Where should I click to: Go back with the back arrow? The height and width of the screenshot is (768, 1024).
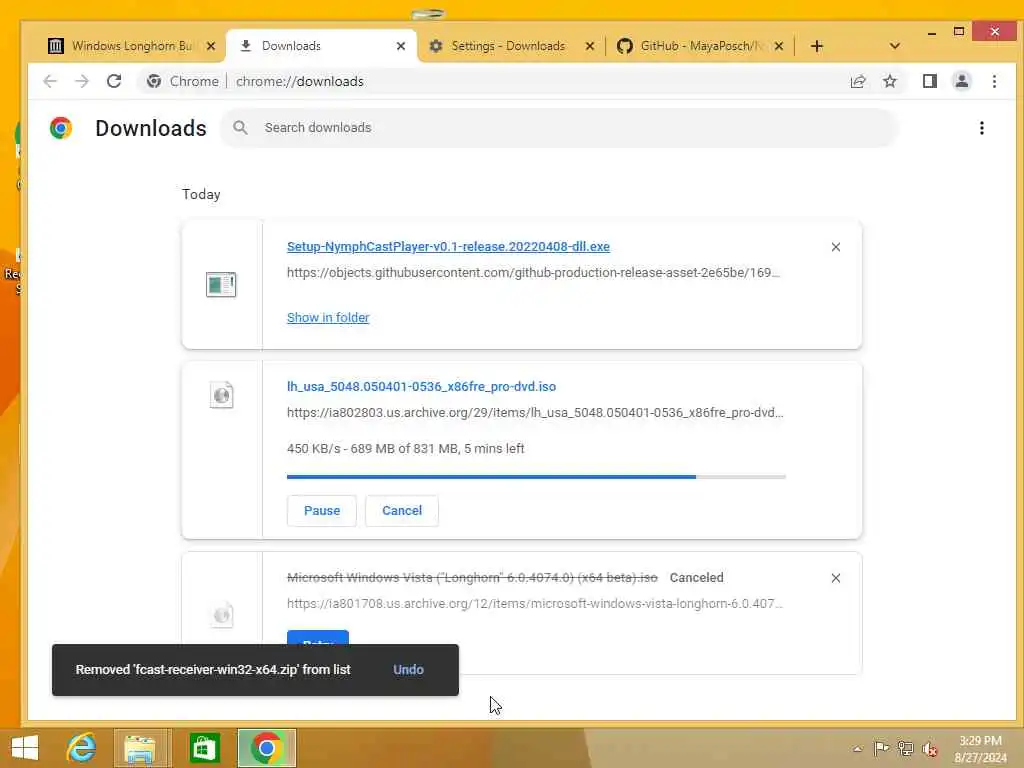[50, 81]
